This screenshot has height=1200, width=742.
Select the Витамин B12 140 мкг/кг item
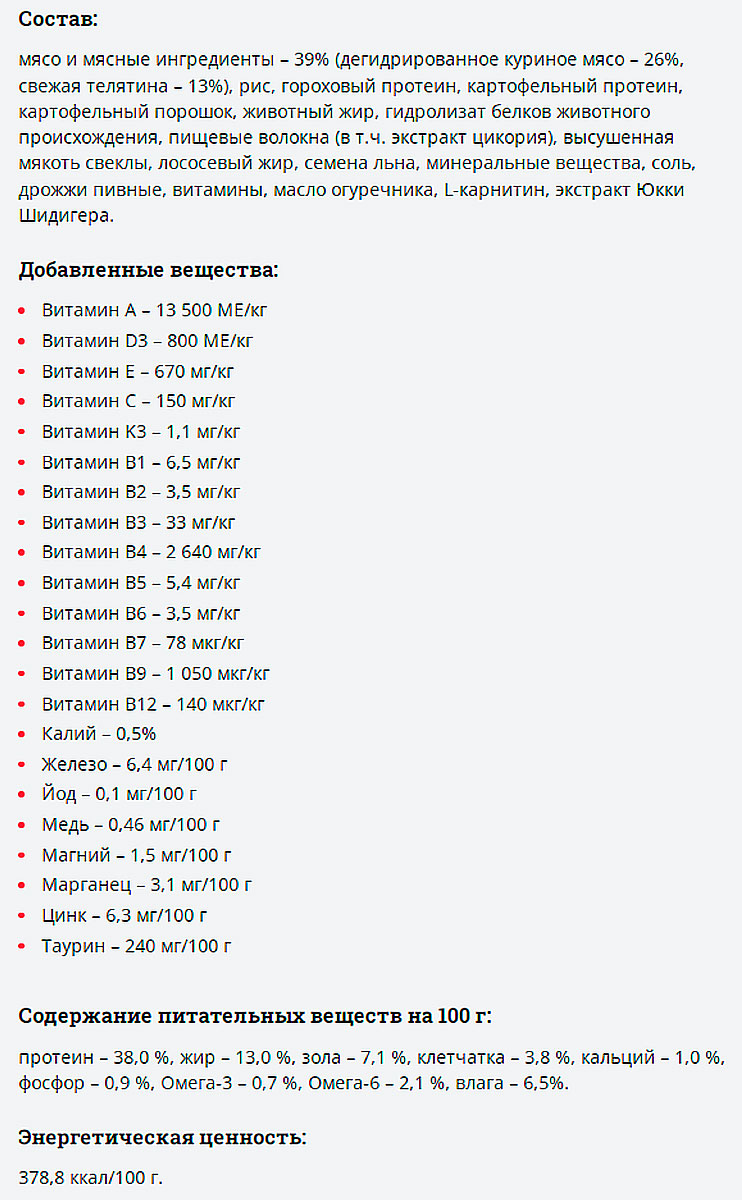[153, 704]
